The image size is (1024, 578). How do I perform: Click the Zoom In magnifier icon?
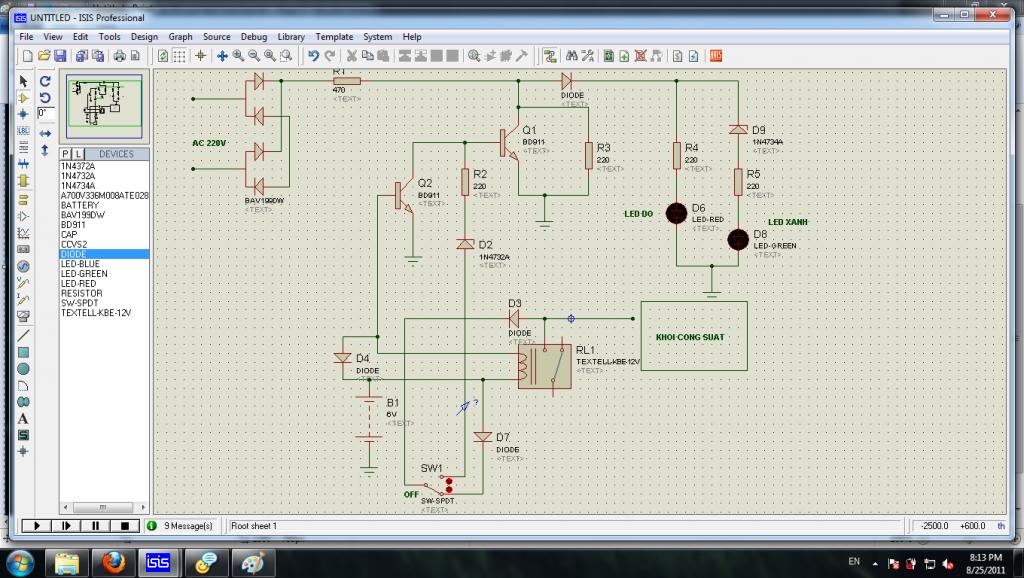pyautogui.click(x=239, y=56)
